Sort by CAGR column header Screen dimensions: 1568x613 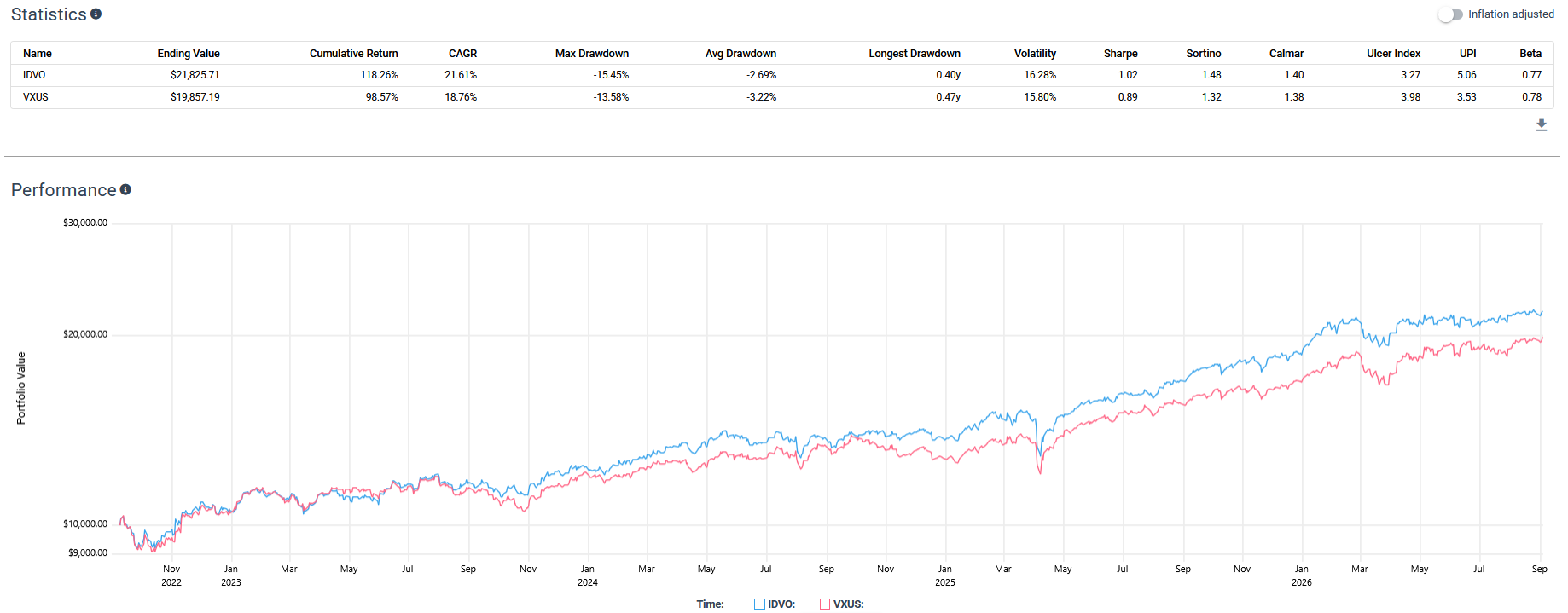coord(462,53)
